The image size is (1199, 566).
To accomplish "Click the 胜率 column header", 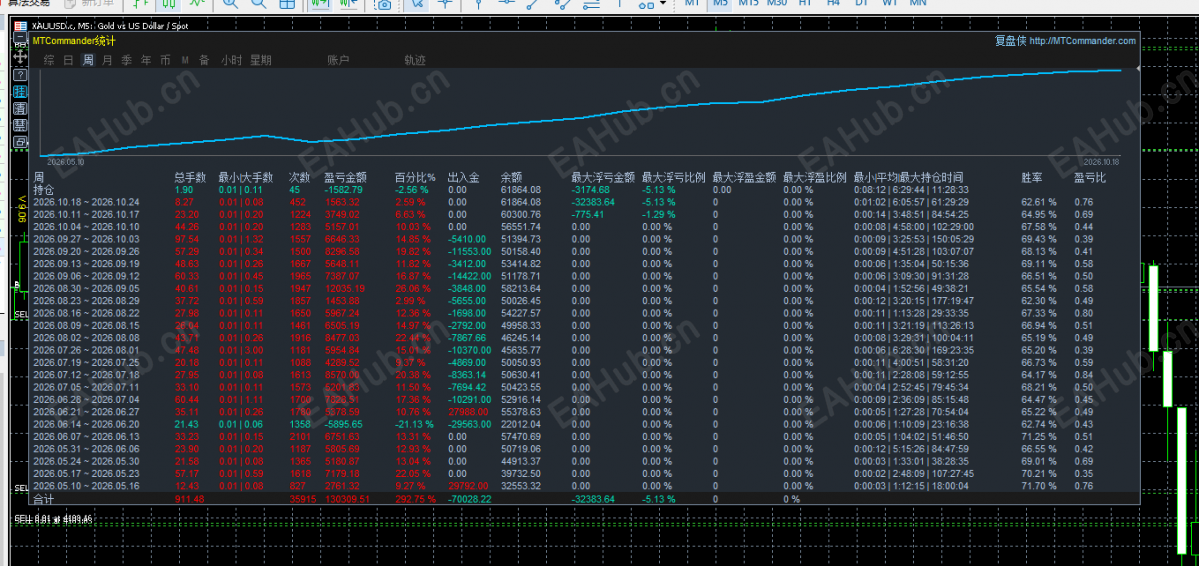I will (1032, 177).
